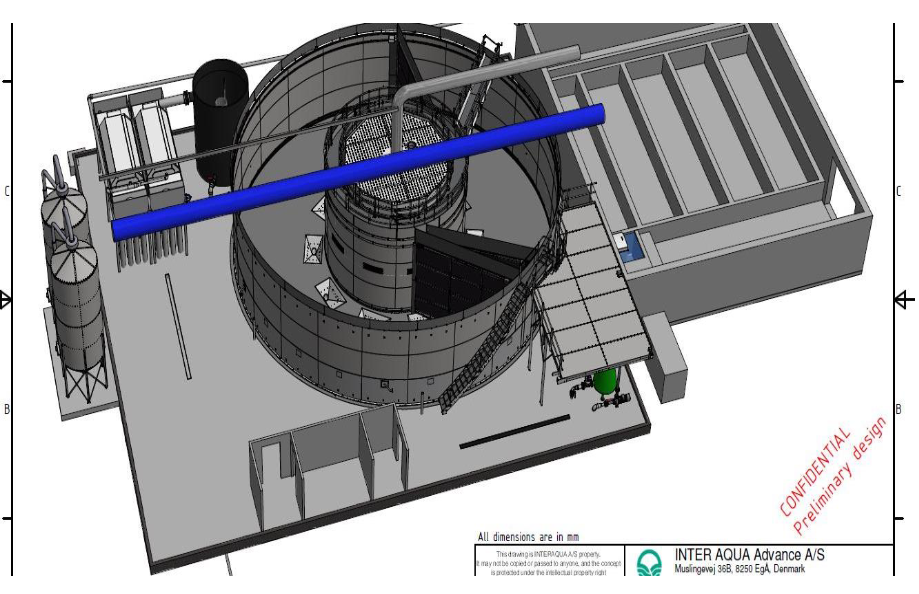The height and width of the screenshot is (594, 919).
Task: Select the blue horizontal pipe
Action: tap(360, 172)
